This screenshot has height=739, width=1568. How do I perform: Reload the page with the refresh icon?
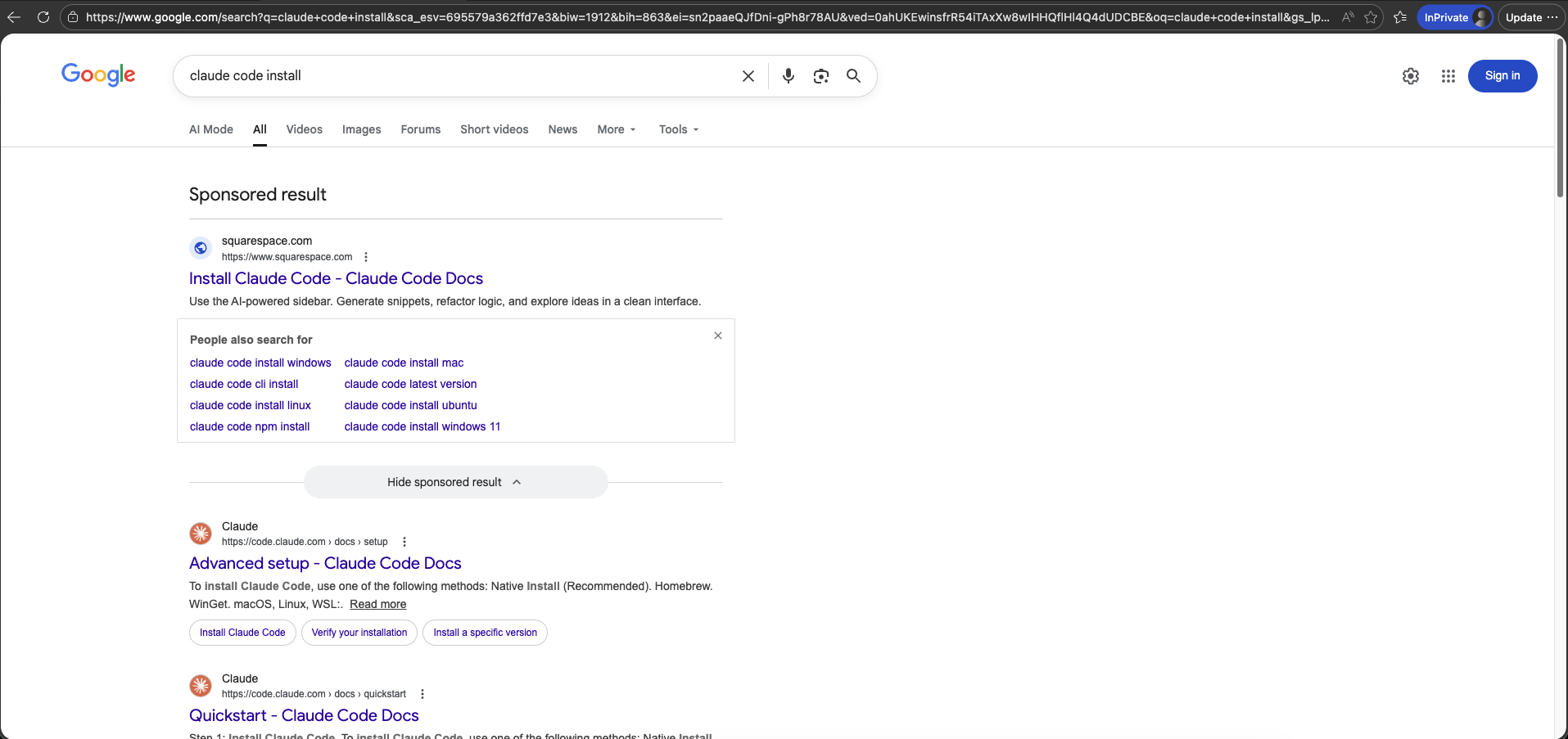coord(43,17)
